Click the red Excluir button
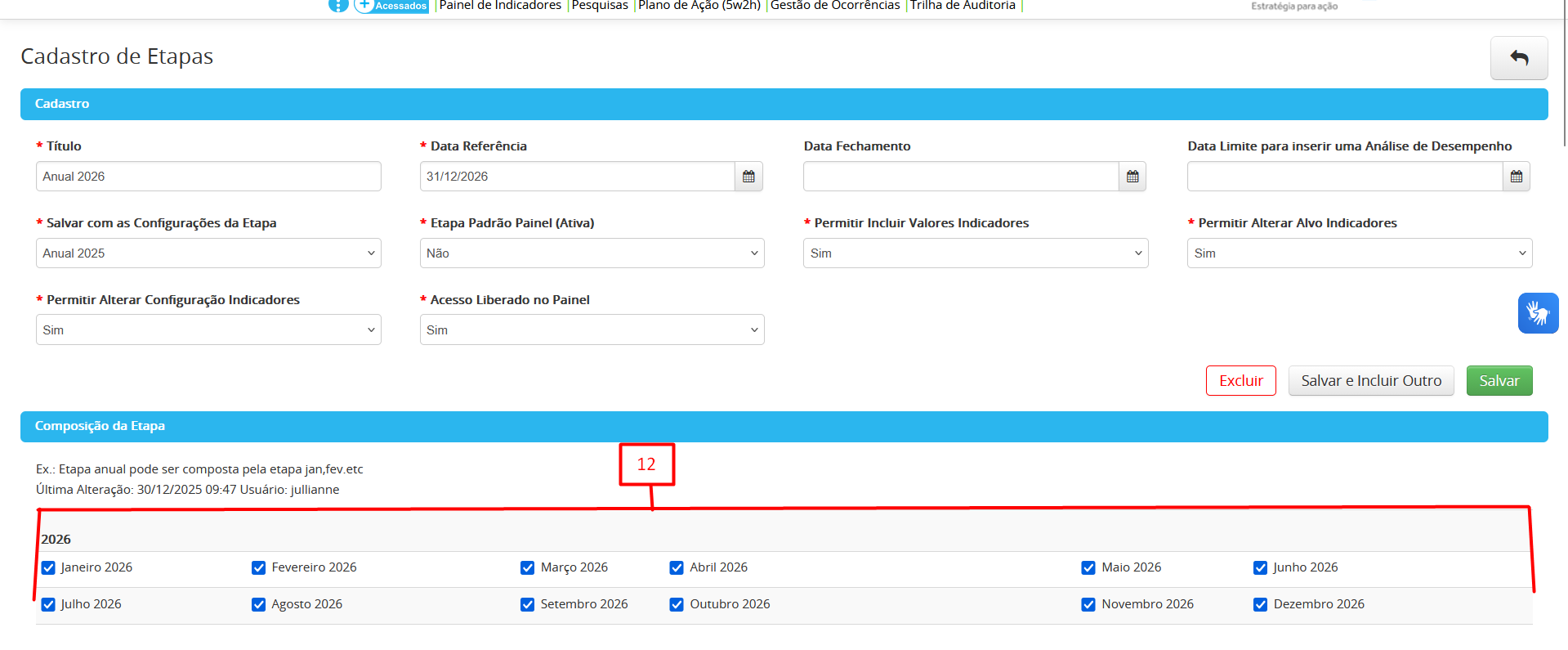The height and width of the screenshot is (650, 1568). click(x=1240, y=381)
